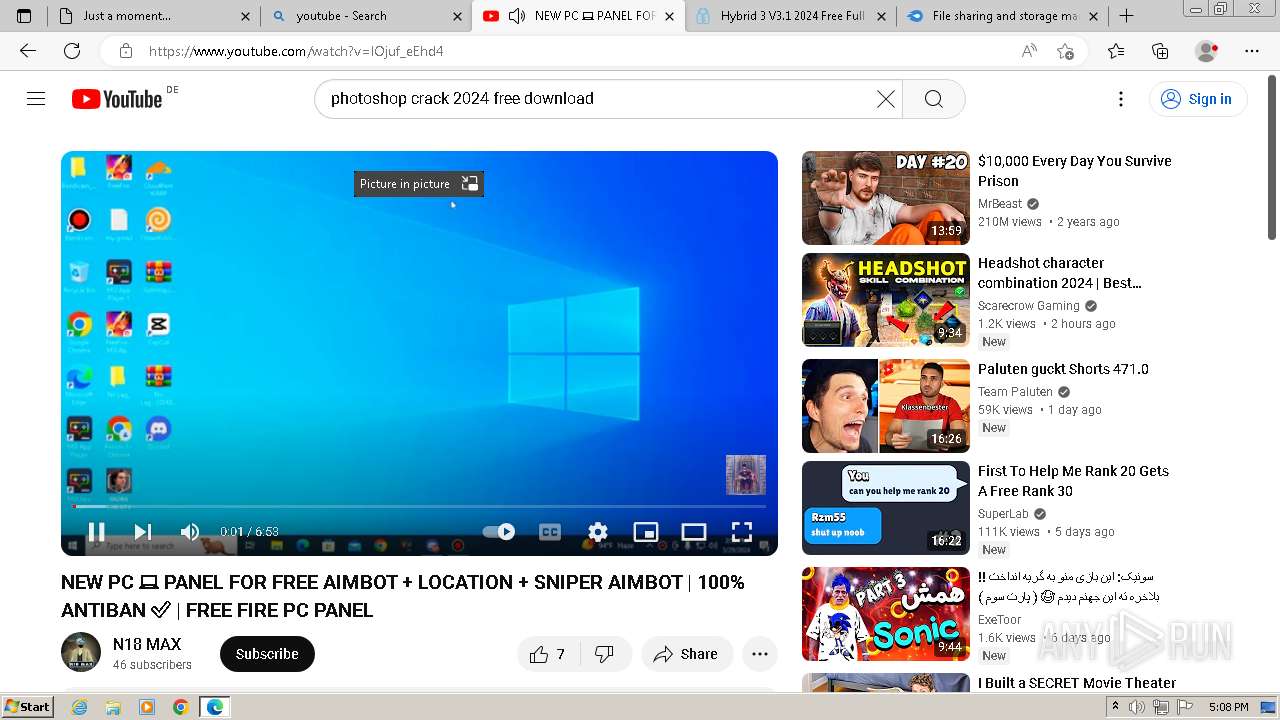Image resolution: width=1280 pixels, height=720 pixels.
Task: Click the ExeToor channel name
Action: (1000, 620)
